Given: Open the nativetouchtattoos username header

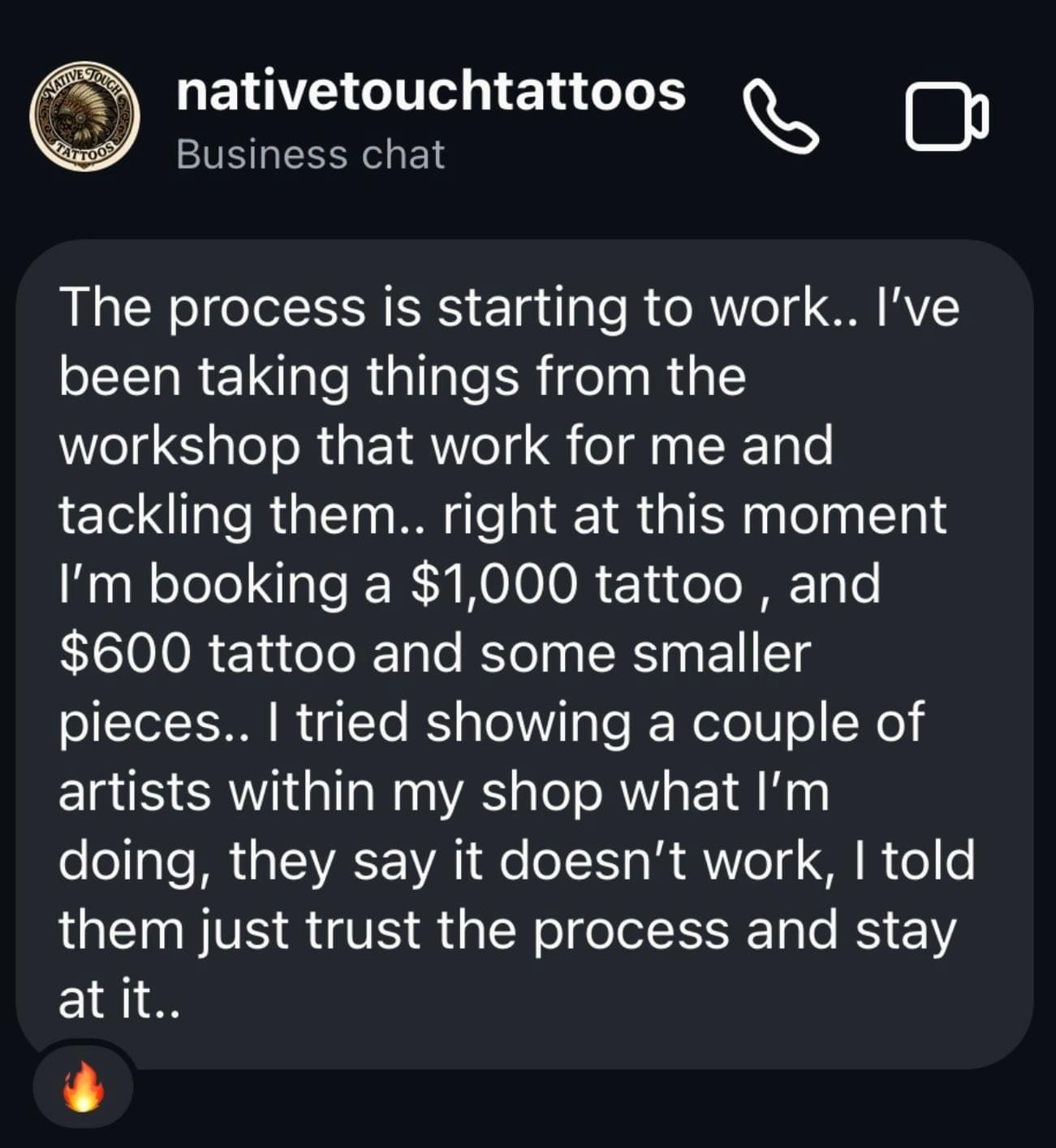Looking at the screenshot, I should pyautogui.click(x=430, y=91).
